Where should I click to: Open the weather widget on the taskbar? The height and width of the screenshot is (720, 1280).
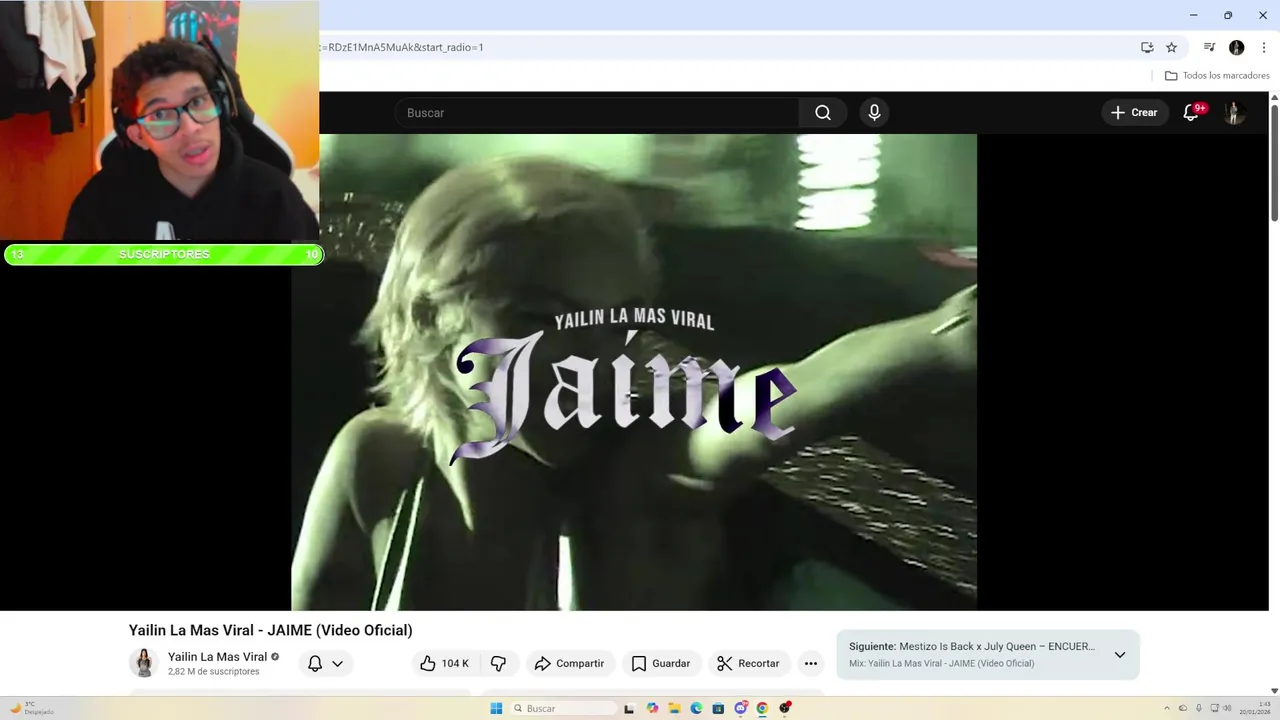[30, 708]
